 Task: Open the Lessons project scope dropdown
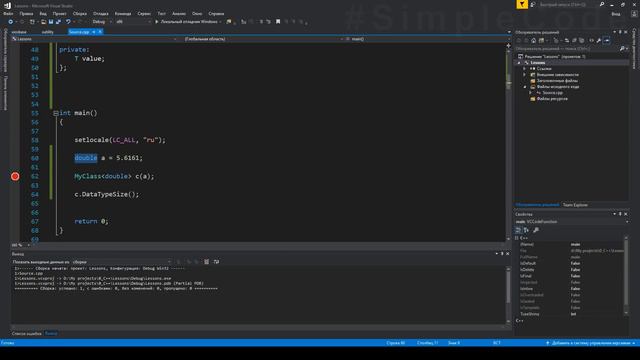point(94,39)
